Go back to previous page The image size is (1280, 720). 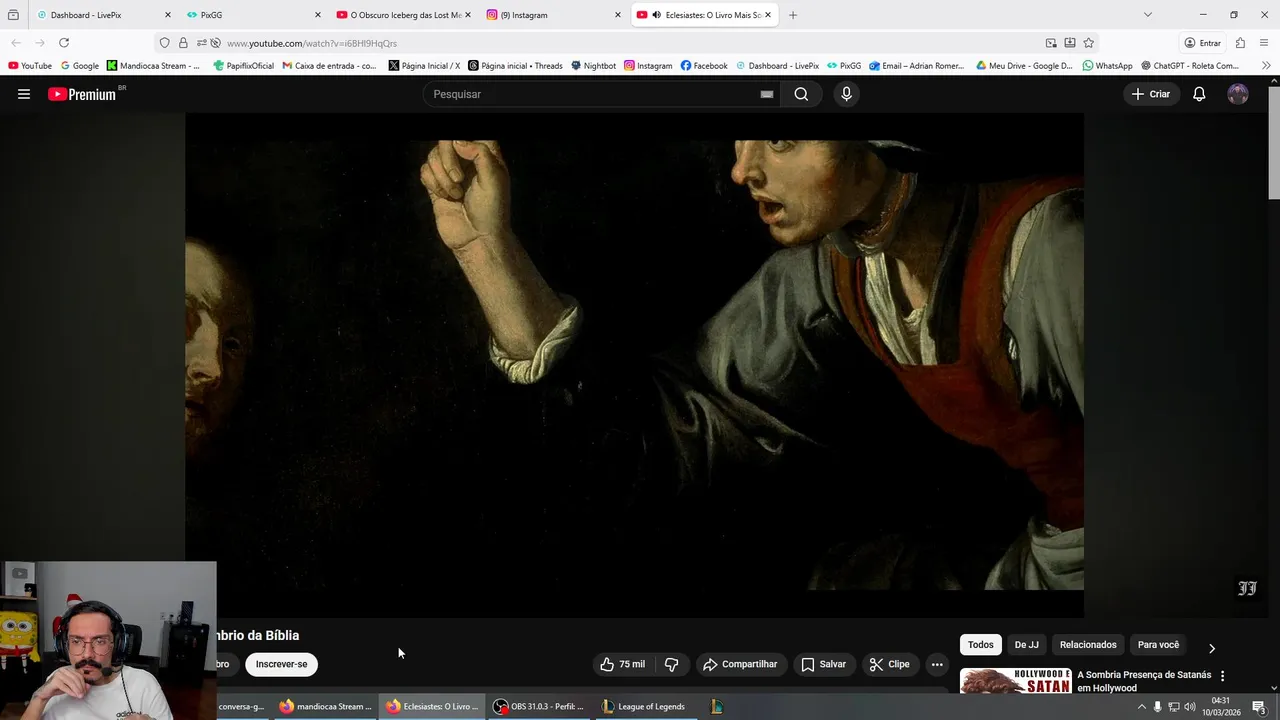tap(15, 43)
